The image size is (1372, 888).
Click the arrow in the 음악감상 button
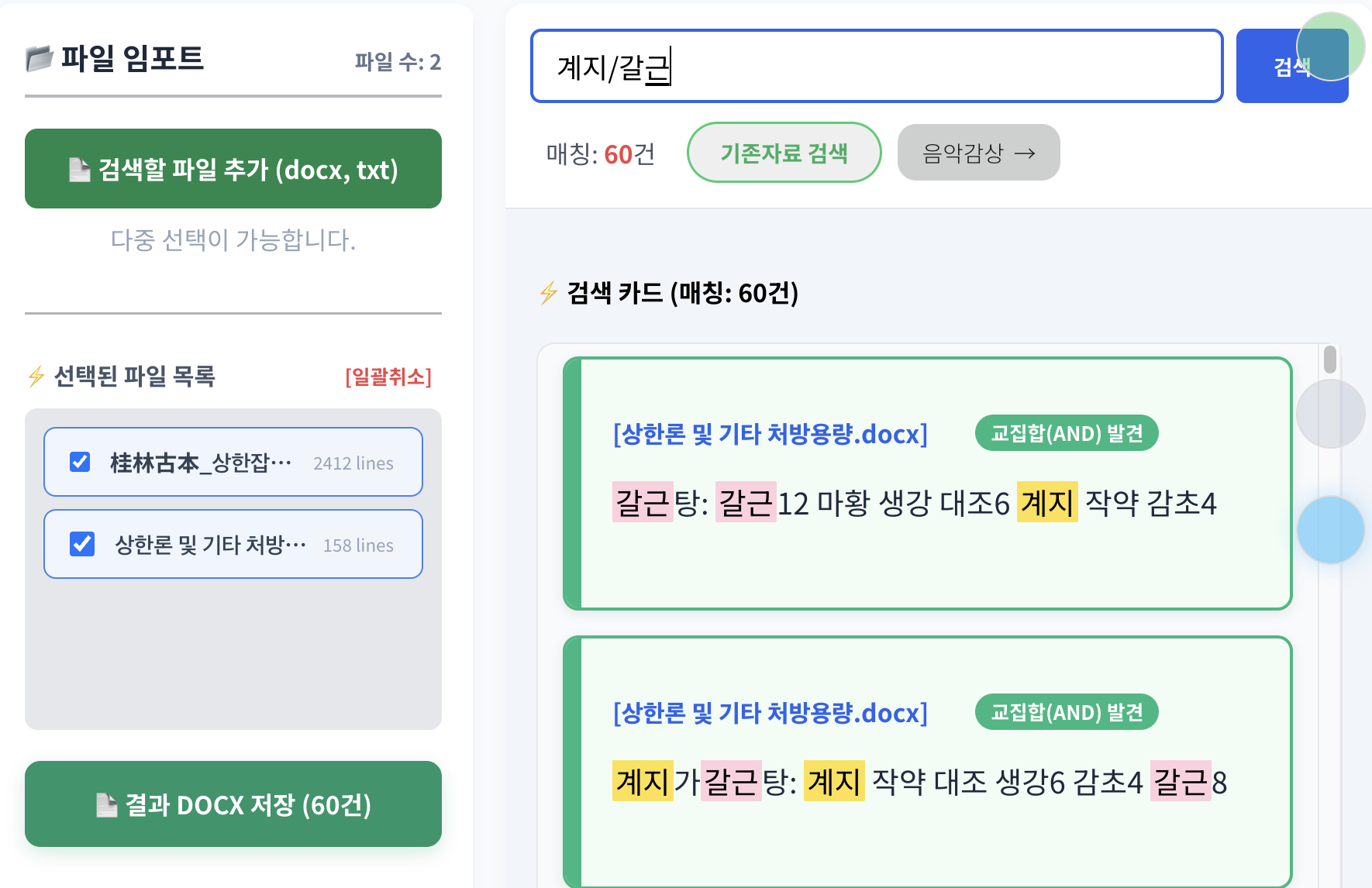point(1025,153)
